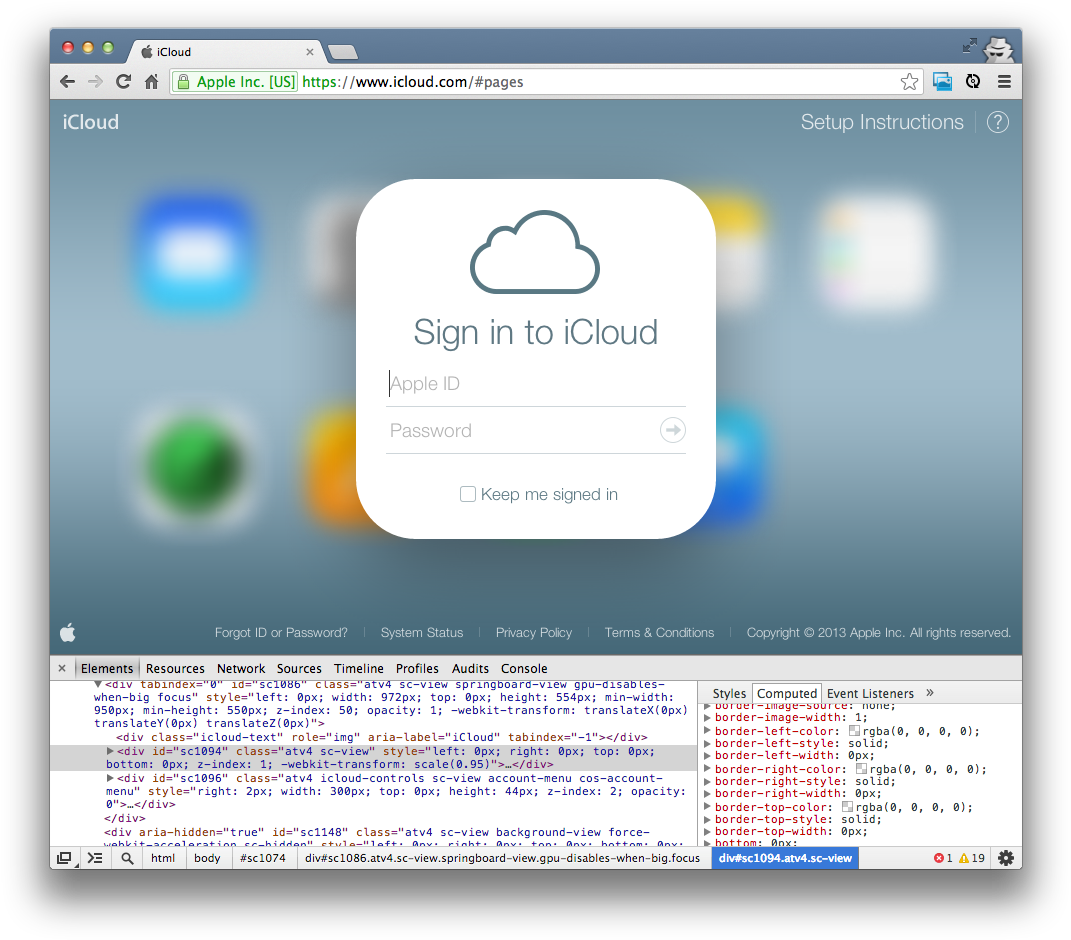Screen dimensions: 1071x940
Task: Expand the div#sc1094 element node
Action: [x=111, y=751]
